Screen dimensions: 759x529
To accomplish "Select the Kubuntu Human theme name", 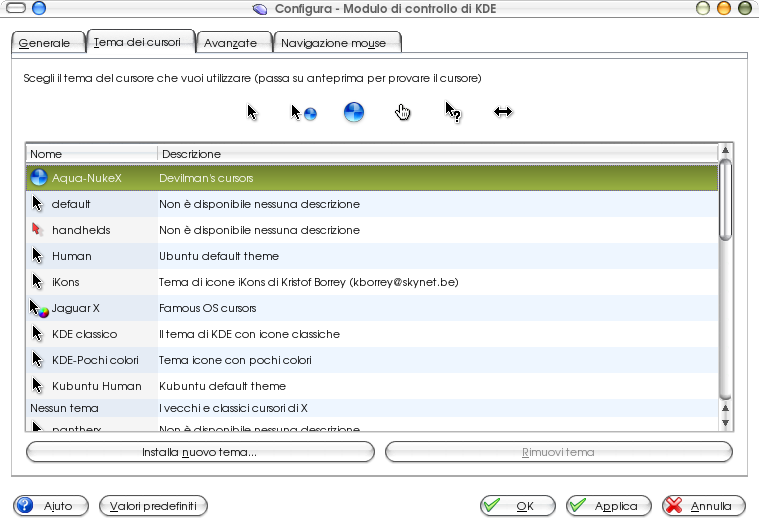I will tap(96, 386).
